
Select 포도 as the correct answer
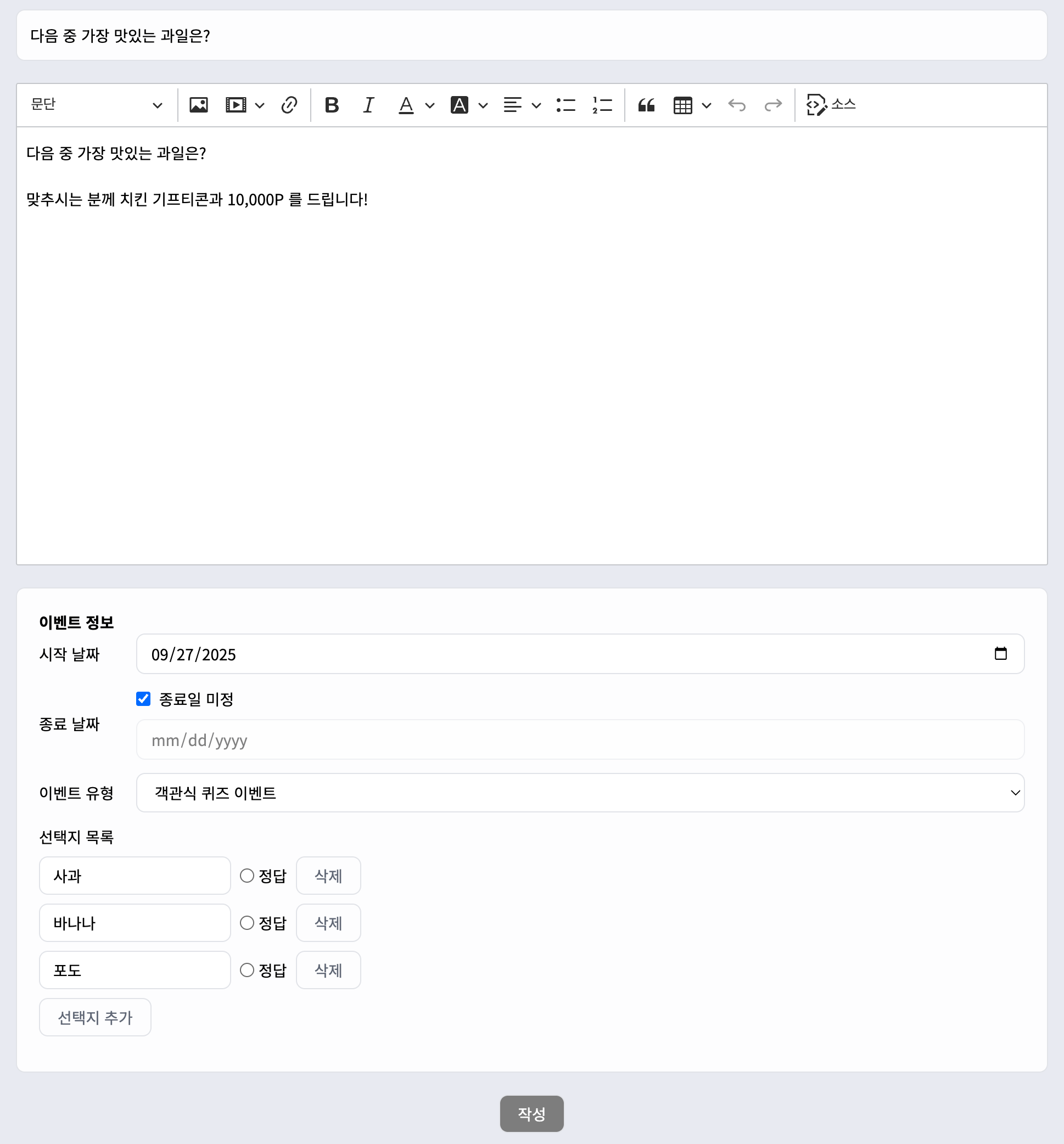(x=248, y=970)
